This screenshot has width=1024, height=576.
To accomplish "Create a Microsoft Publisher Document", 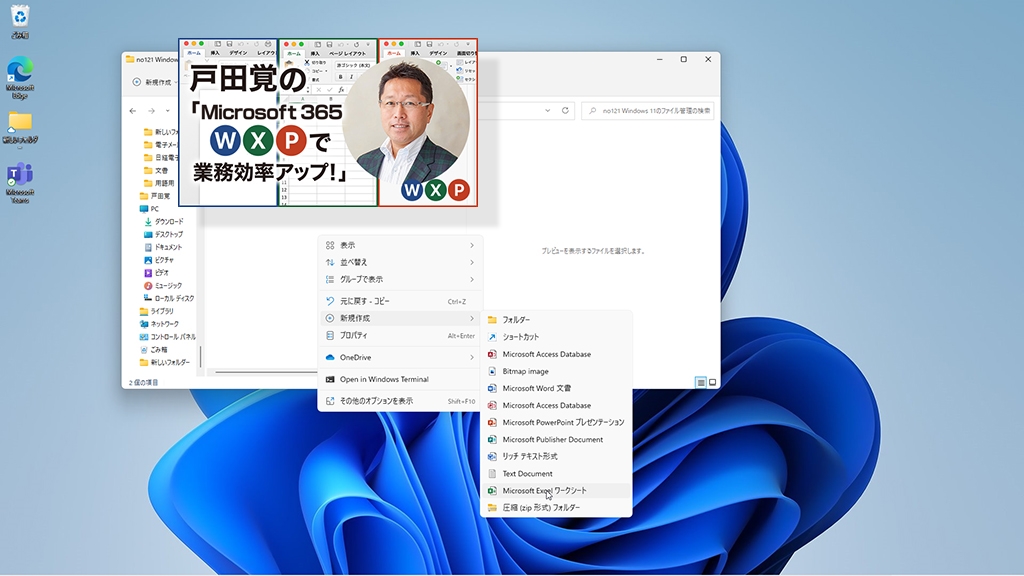I will click(556, 440).
